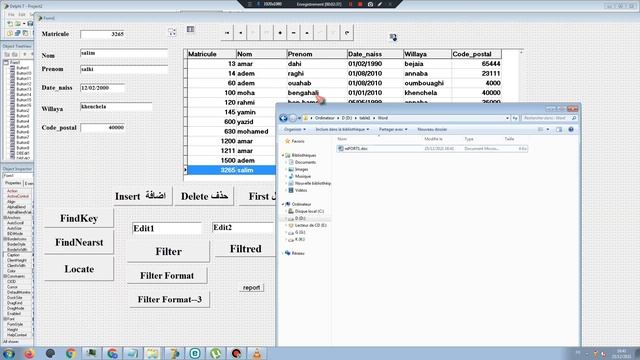Viewport: 640px width, 360px height.
Task: Go back in Explorer window
Action: (x=284, y=118)
